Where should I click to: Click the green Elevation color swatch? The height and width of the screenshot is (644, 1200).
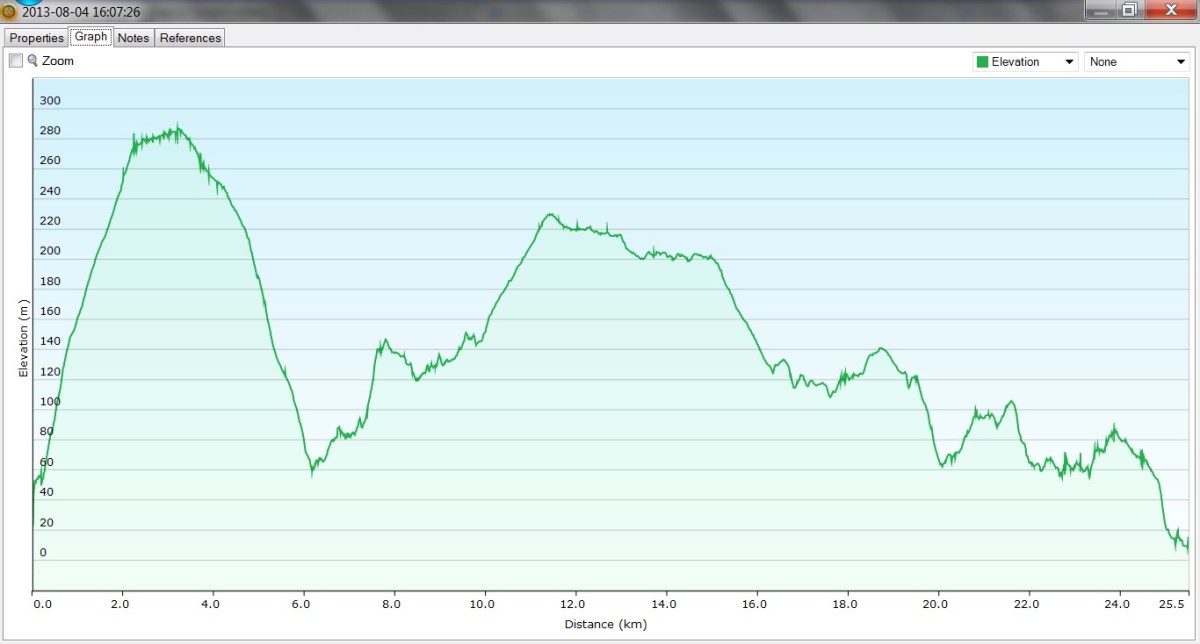click(982, 62)
